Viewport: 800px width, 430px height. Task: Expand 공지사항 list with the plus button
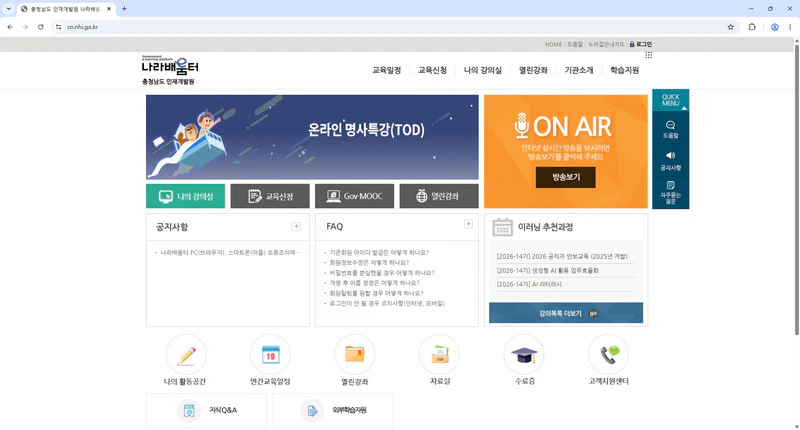[x=296, y=226]
